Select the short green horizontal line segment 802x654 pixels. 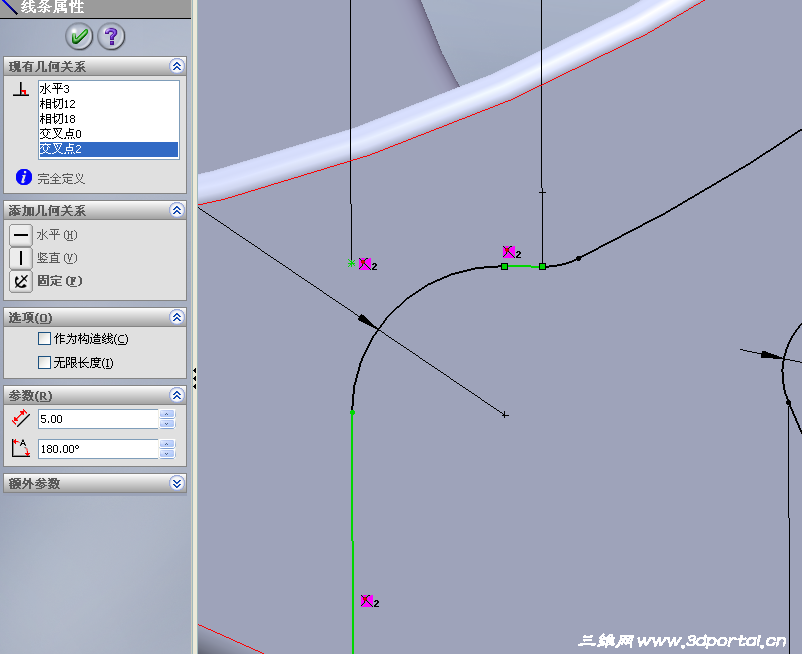click(523, 266)
